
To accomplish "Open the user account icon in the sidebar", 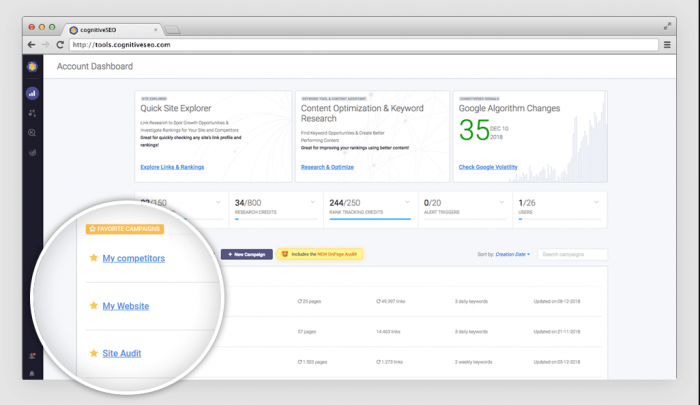I will tap(32, 356).
